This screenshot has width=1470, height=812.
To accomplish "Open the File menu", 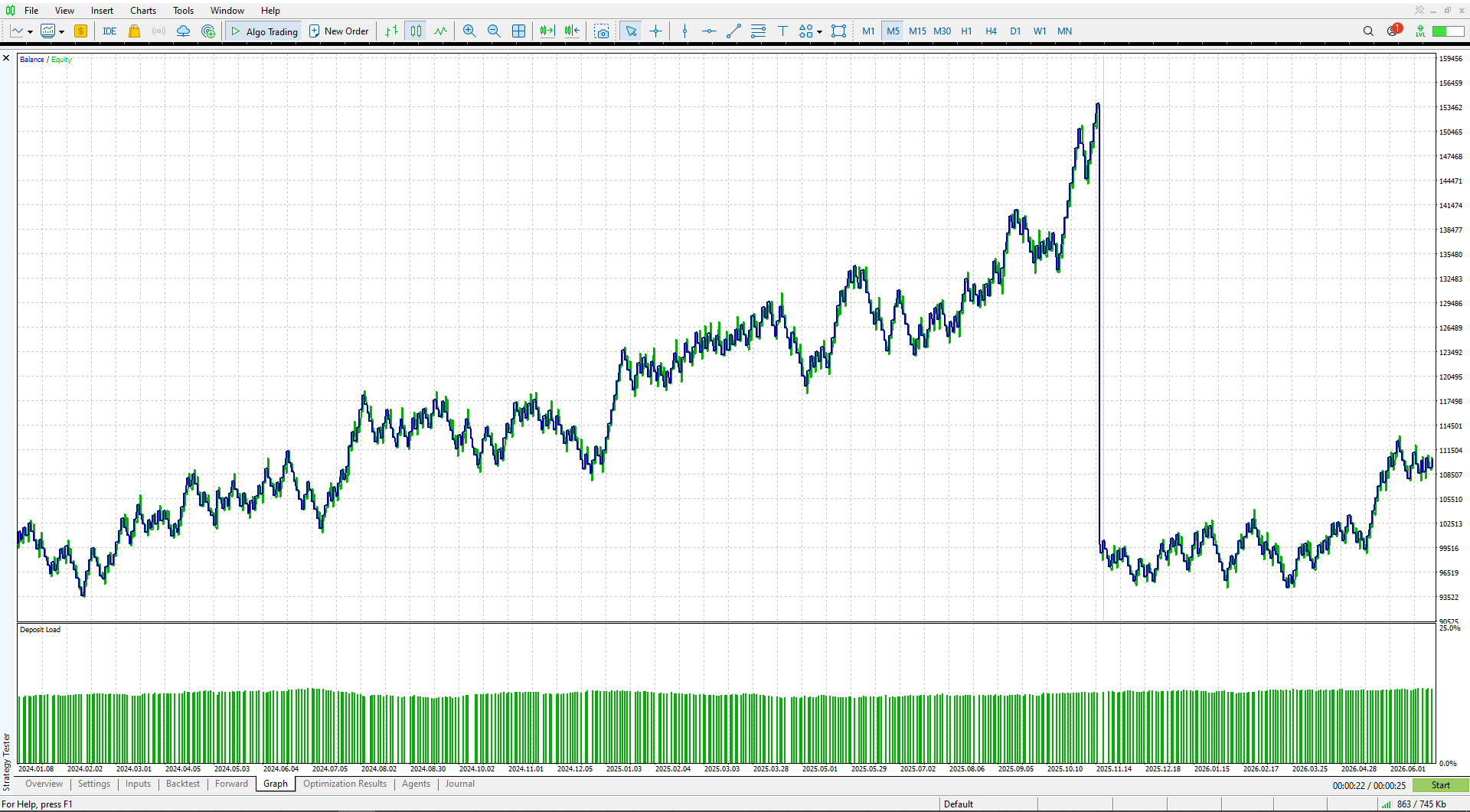I will [31, 11].
